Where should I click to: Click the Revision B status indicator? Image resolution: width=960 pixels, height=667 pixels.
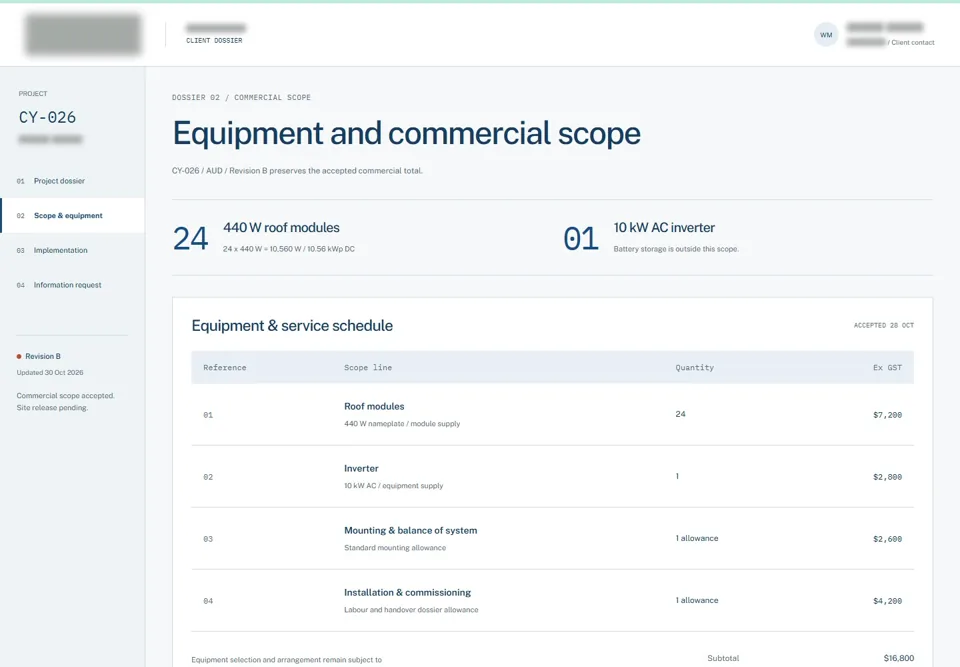pyautogui.click(x=39, y=356)
